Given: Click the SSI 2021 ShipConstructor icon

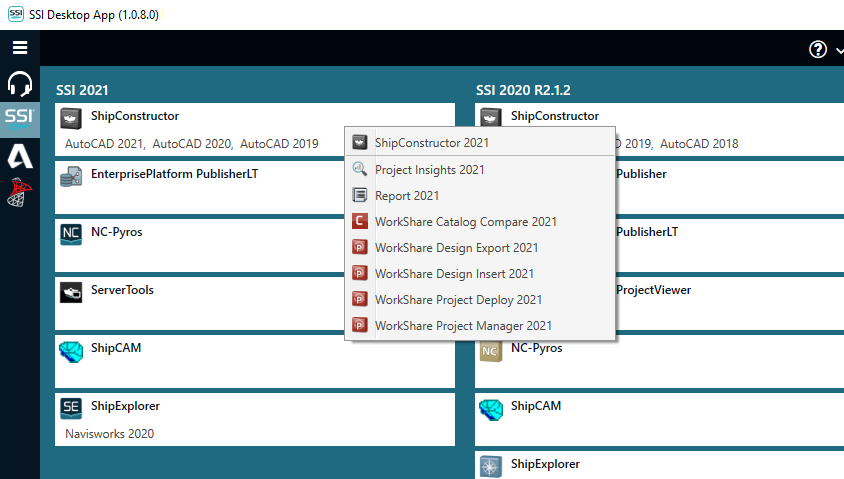Looking at the screenshot, I should [x=71, y=118].
